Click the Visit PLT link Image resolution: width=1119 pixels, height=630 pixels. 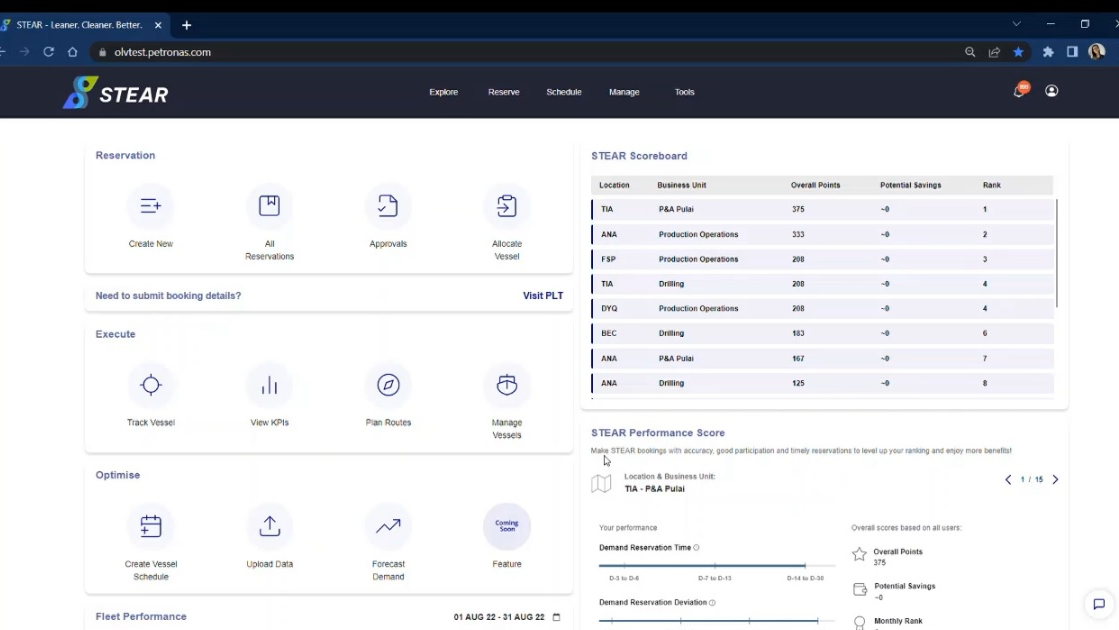[543, 295]
